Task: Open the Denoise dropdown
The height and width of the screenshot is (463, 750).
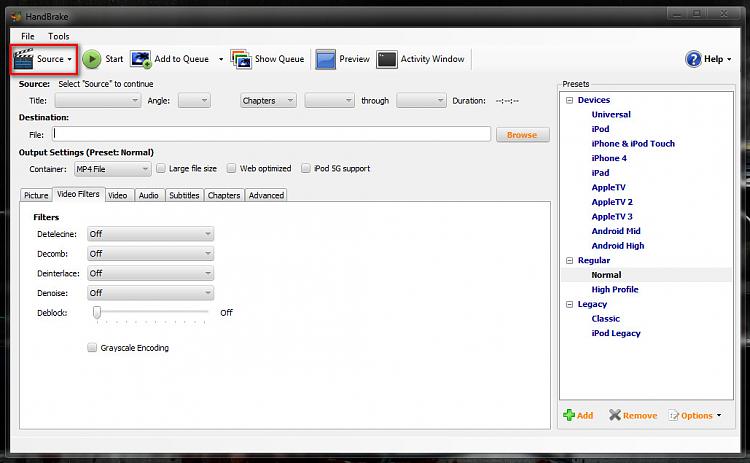Action: click(150, 293)
